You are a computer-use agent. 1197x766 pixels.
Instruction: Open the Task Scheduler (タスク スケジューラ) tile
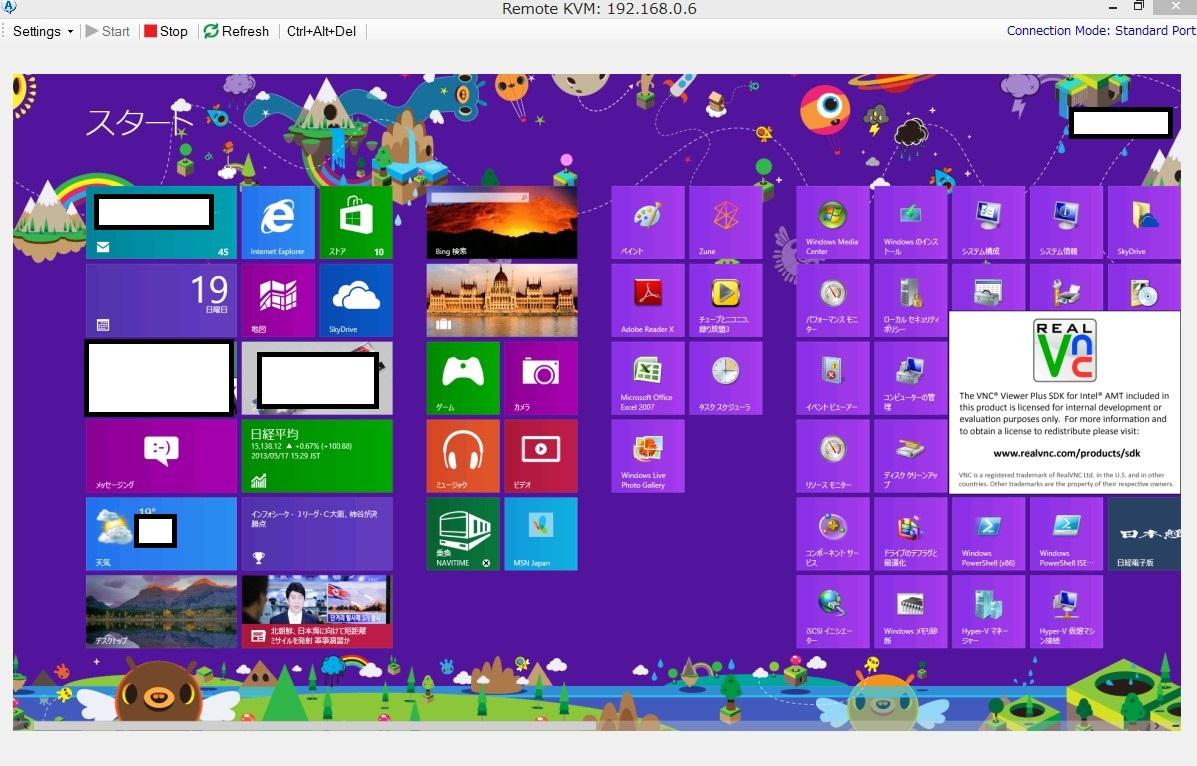click(x=725, y=378)
